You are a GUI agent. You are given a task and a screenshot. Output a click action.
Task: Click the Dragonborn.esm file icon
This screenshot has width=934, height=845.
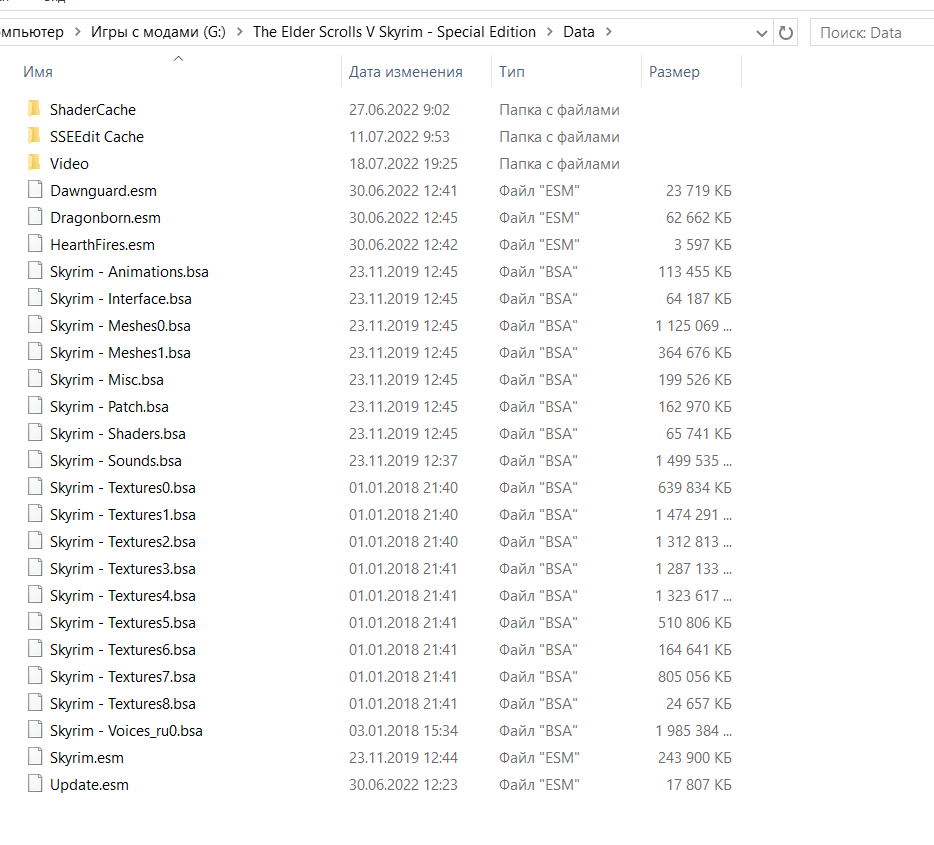click(35, 217)
